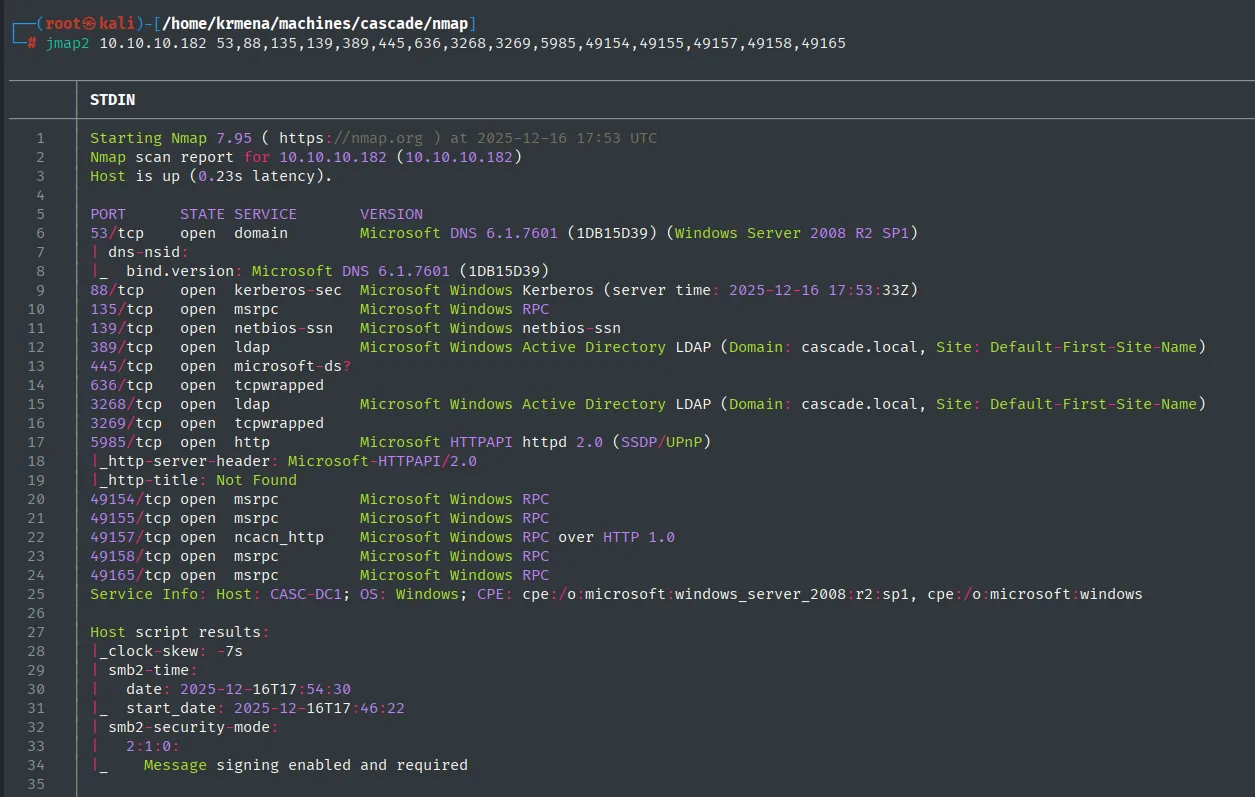Click the "5985/tcp" port entry

(126, 442)
